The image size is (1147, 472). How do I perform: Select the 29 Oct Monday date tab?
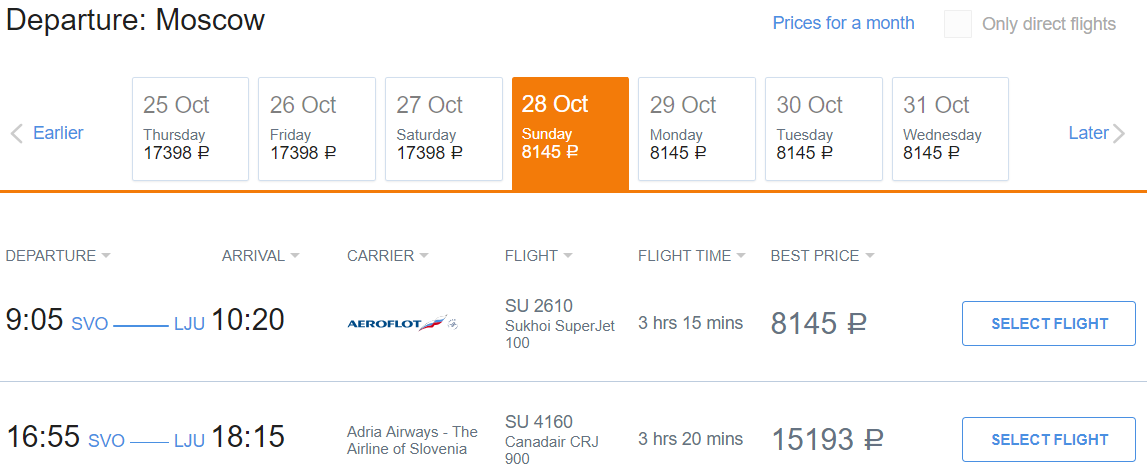[x=697, y=129]
